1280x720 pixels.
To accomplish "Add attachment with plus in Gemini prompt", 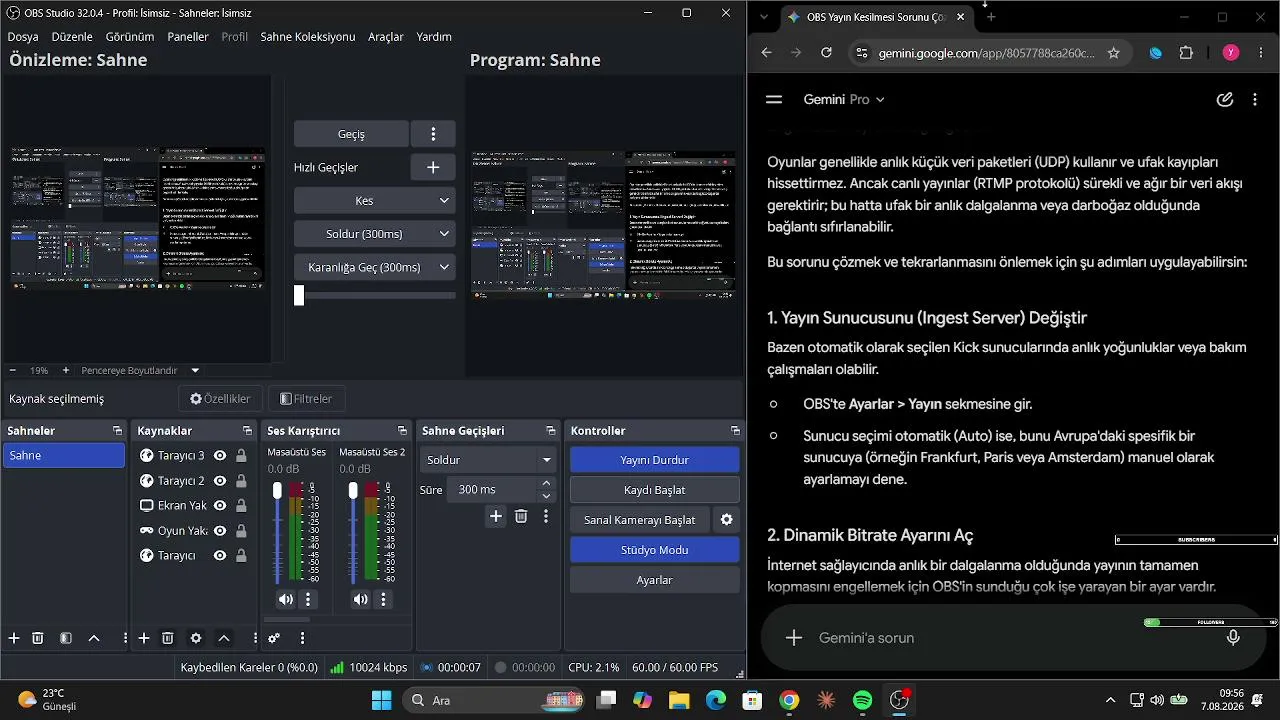I will pyautogui.click(x=794, y=638).
